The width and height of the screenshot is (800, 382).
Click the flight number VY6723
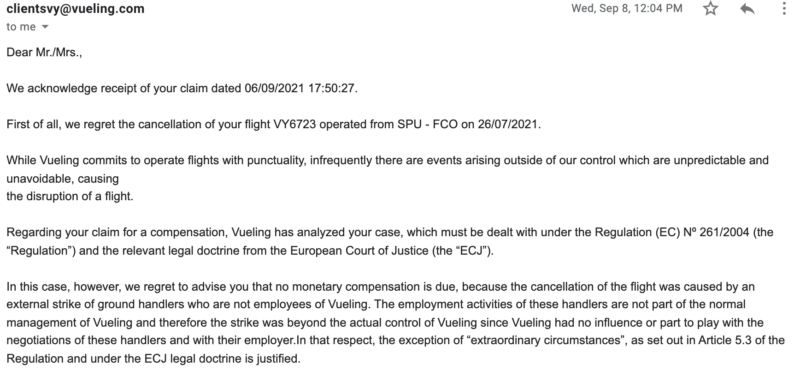[296, 124]
